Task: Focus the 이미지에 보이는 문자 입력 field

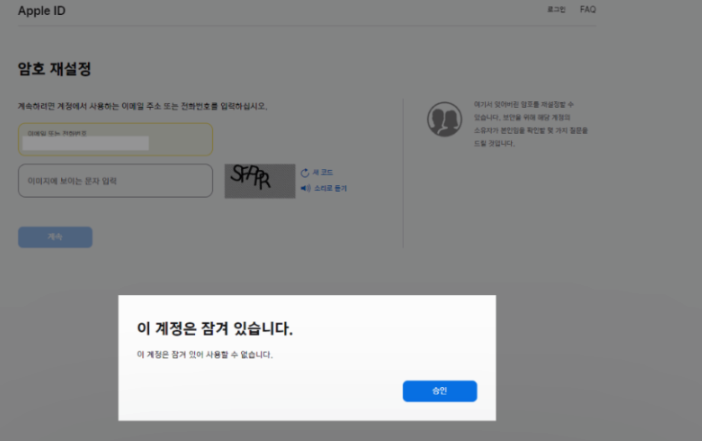Action: point(116,180)
